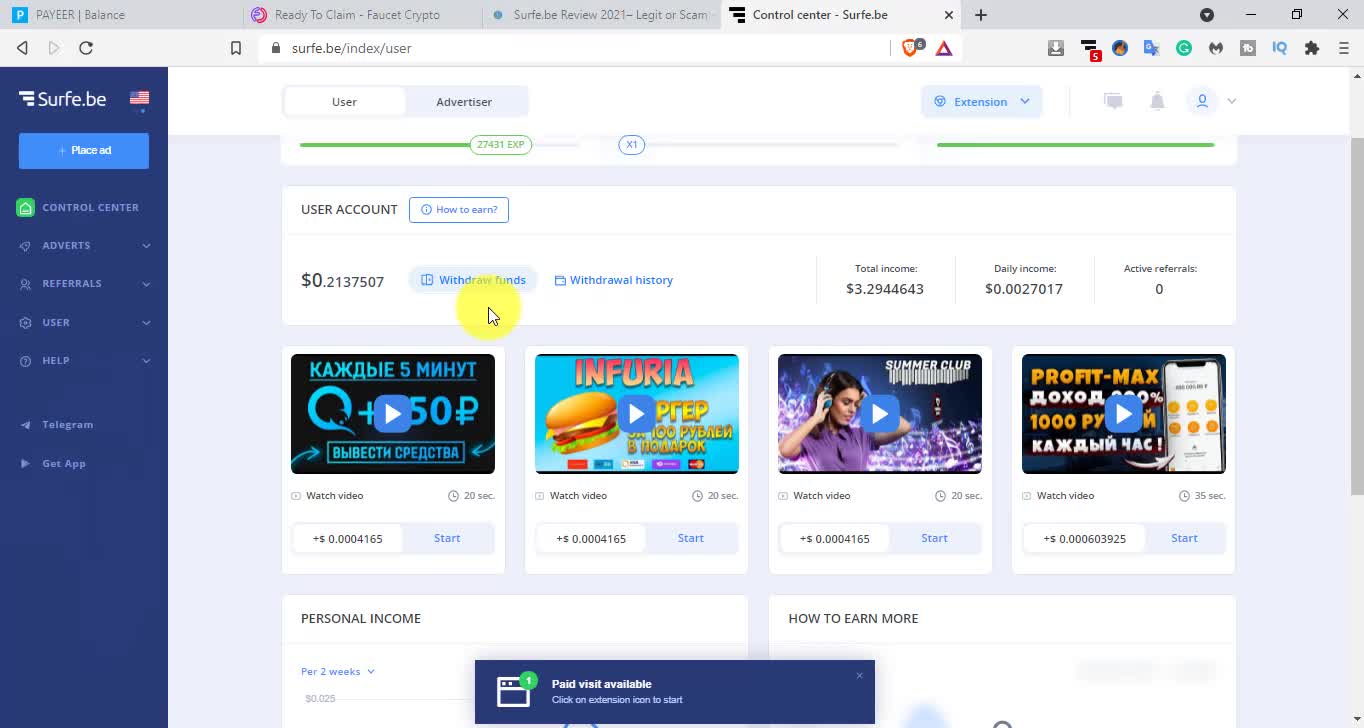
Task: Click the Paid visit available notification
Action: [x=675, y=692]
